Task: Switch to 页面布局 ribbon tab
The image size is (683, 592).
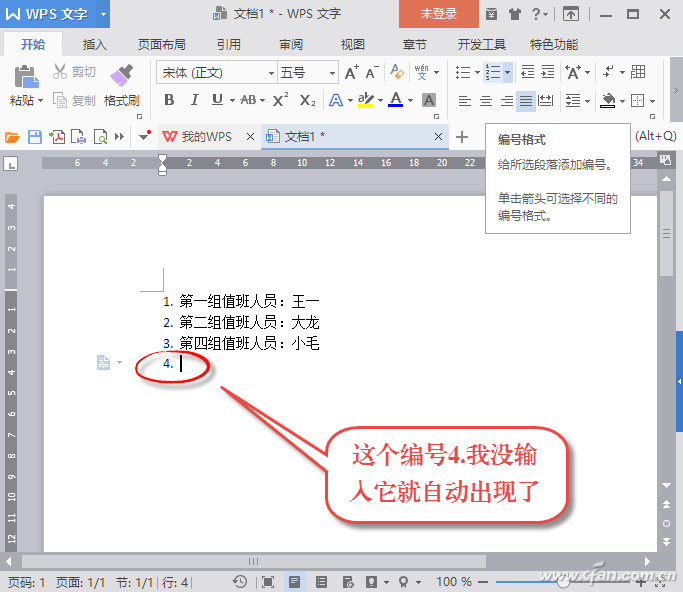Action: tap(162, 44)
